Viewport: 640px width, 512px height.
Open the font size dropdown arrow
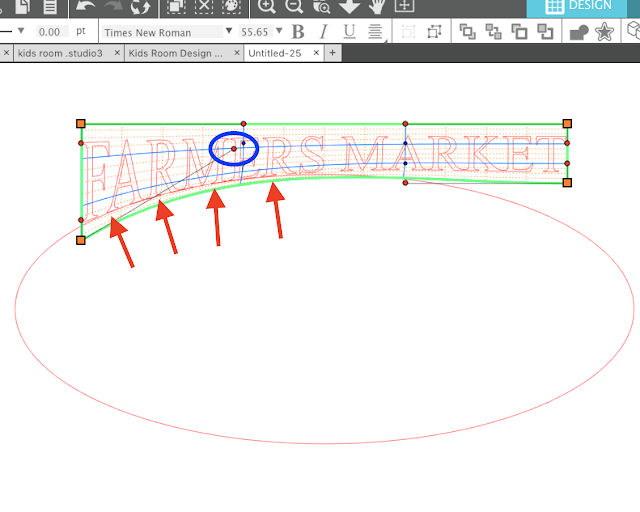[x=279, y=31]
